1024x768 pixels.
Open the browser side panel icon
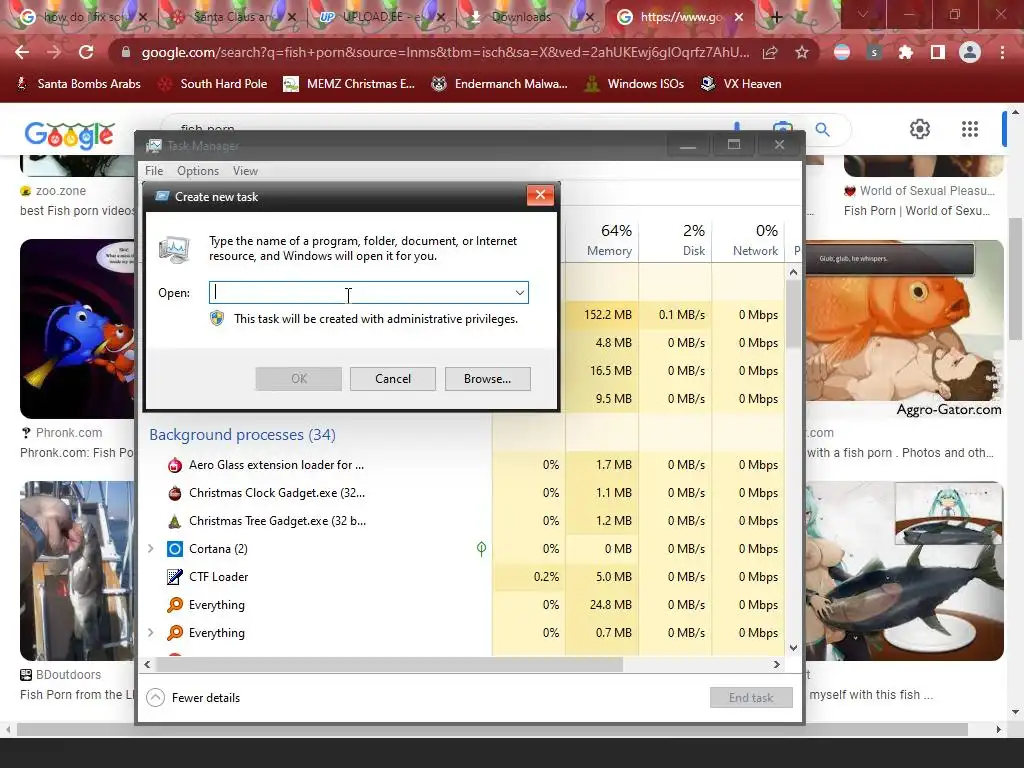[x=938, y=52]
